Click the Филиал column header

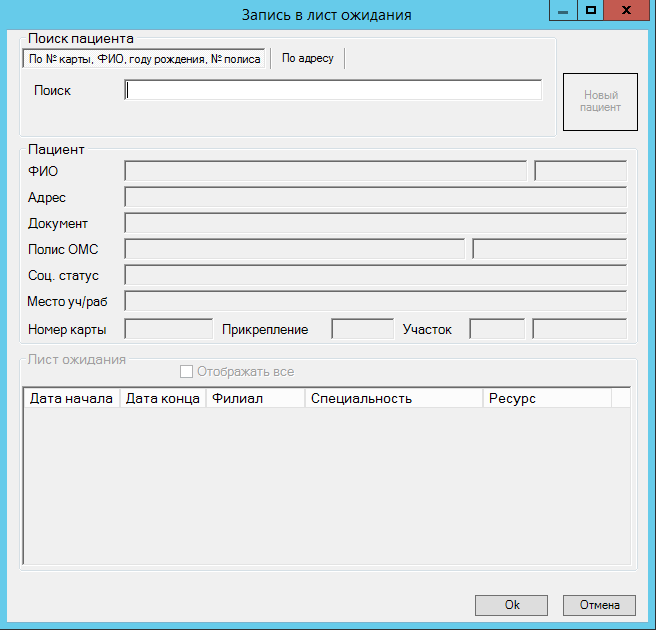point(254,398)
